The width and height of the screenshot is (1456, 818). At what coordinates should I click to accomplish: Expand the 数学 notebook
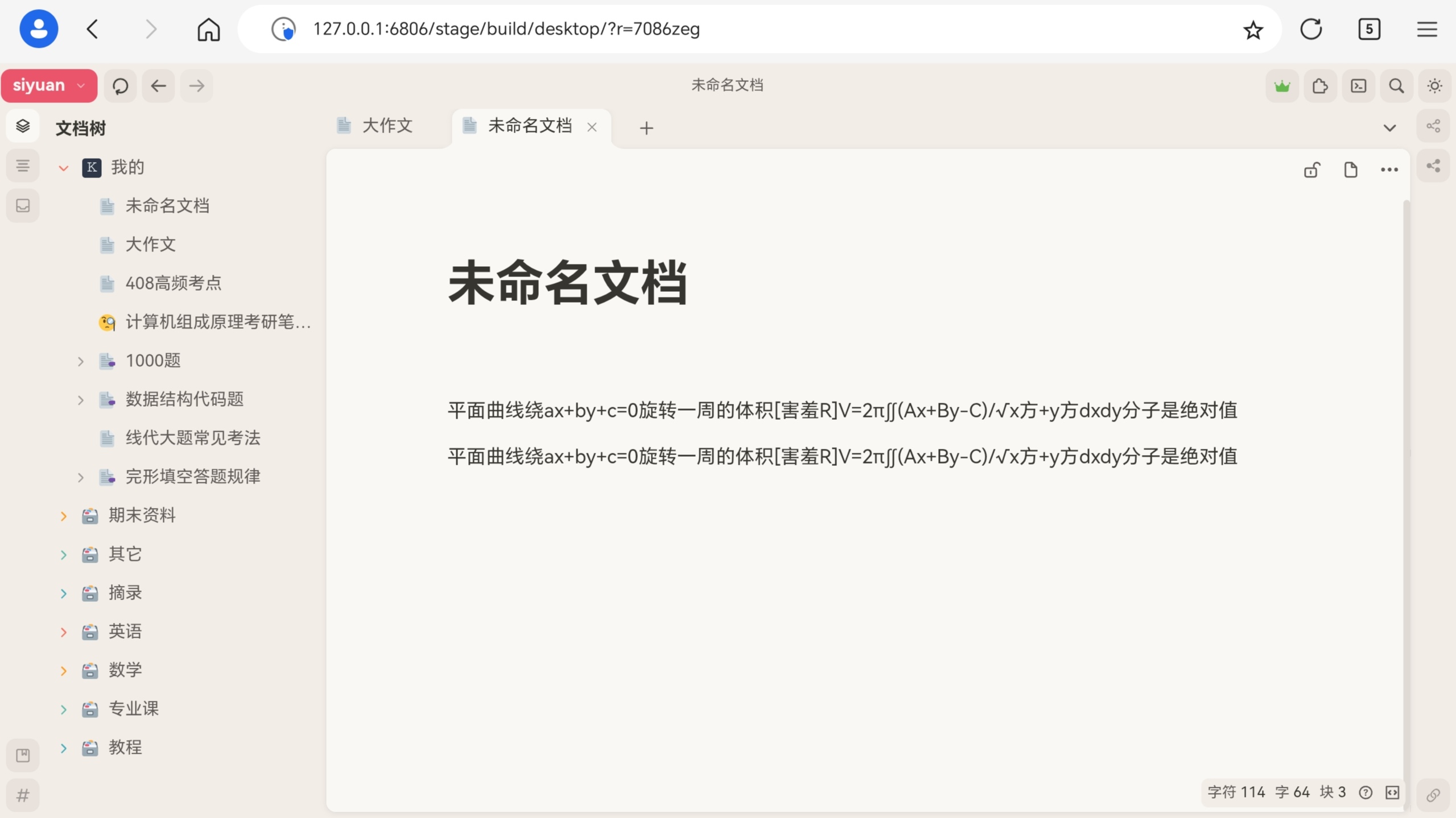(x=63, y=670)
